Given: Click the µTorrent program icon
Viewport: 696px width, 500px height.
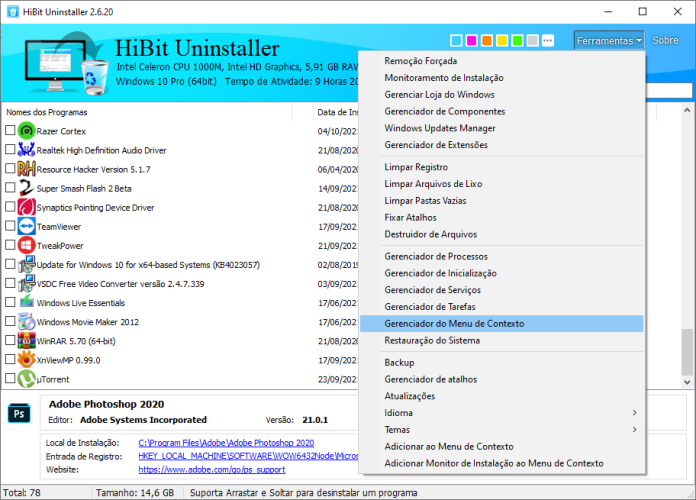Looking at the screenshot, I should (27, 379).
